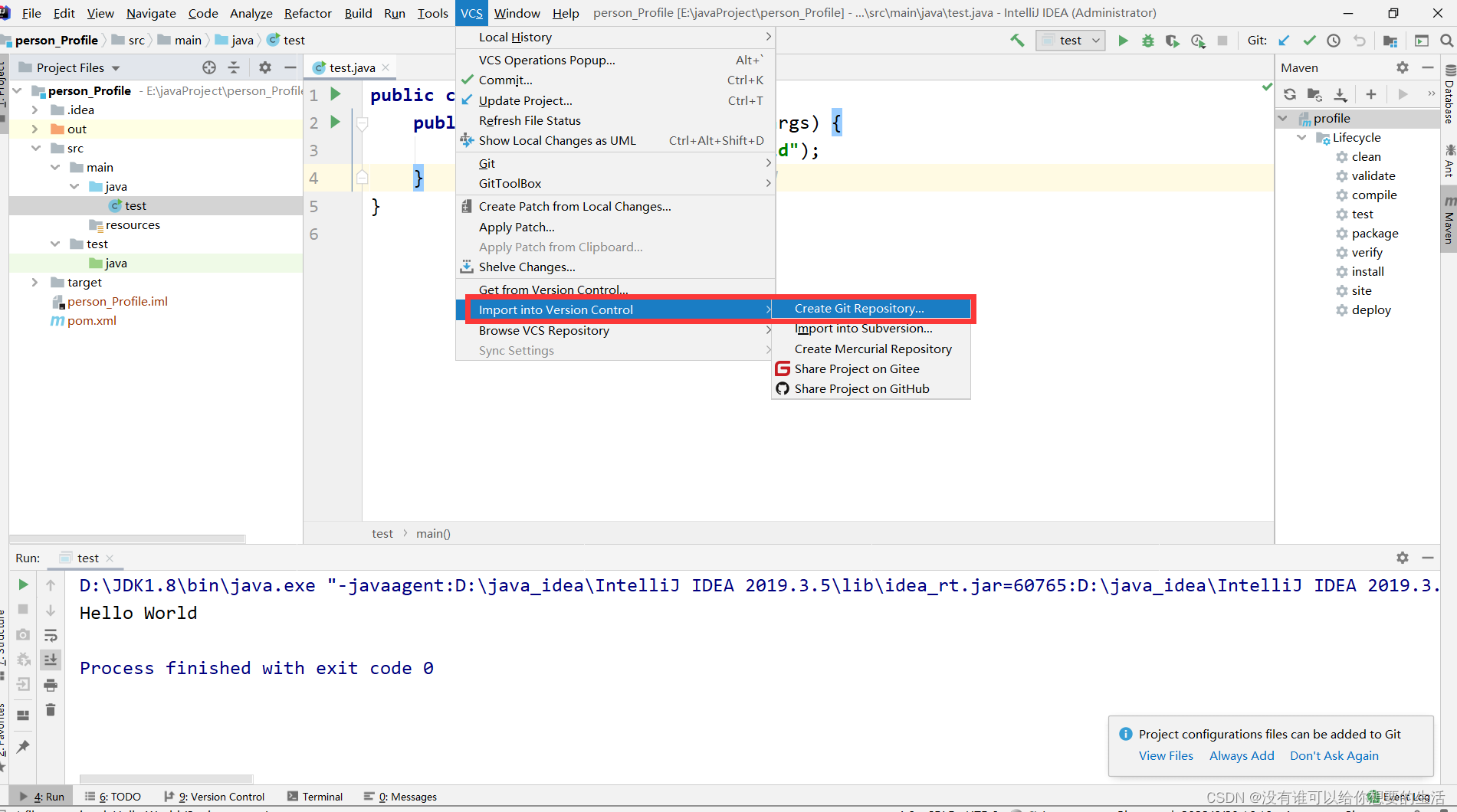Show Git history clock icon
1457x812 pixels.
click(x=1334, y=41)
